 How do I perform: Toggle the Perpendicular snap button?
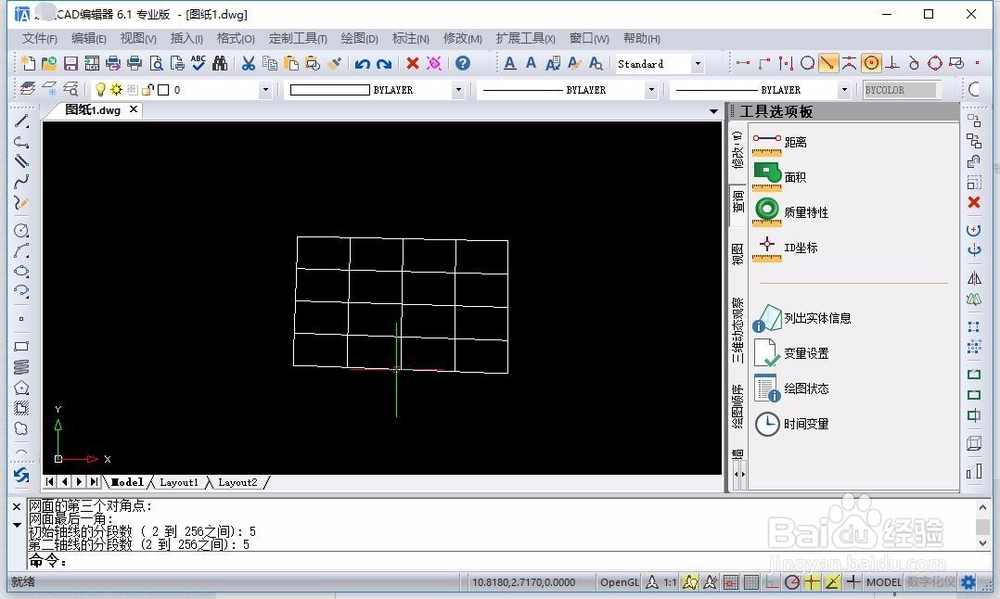click(x=893, y=63)
